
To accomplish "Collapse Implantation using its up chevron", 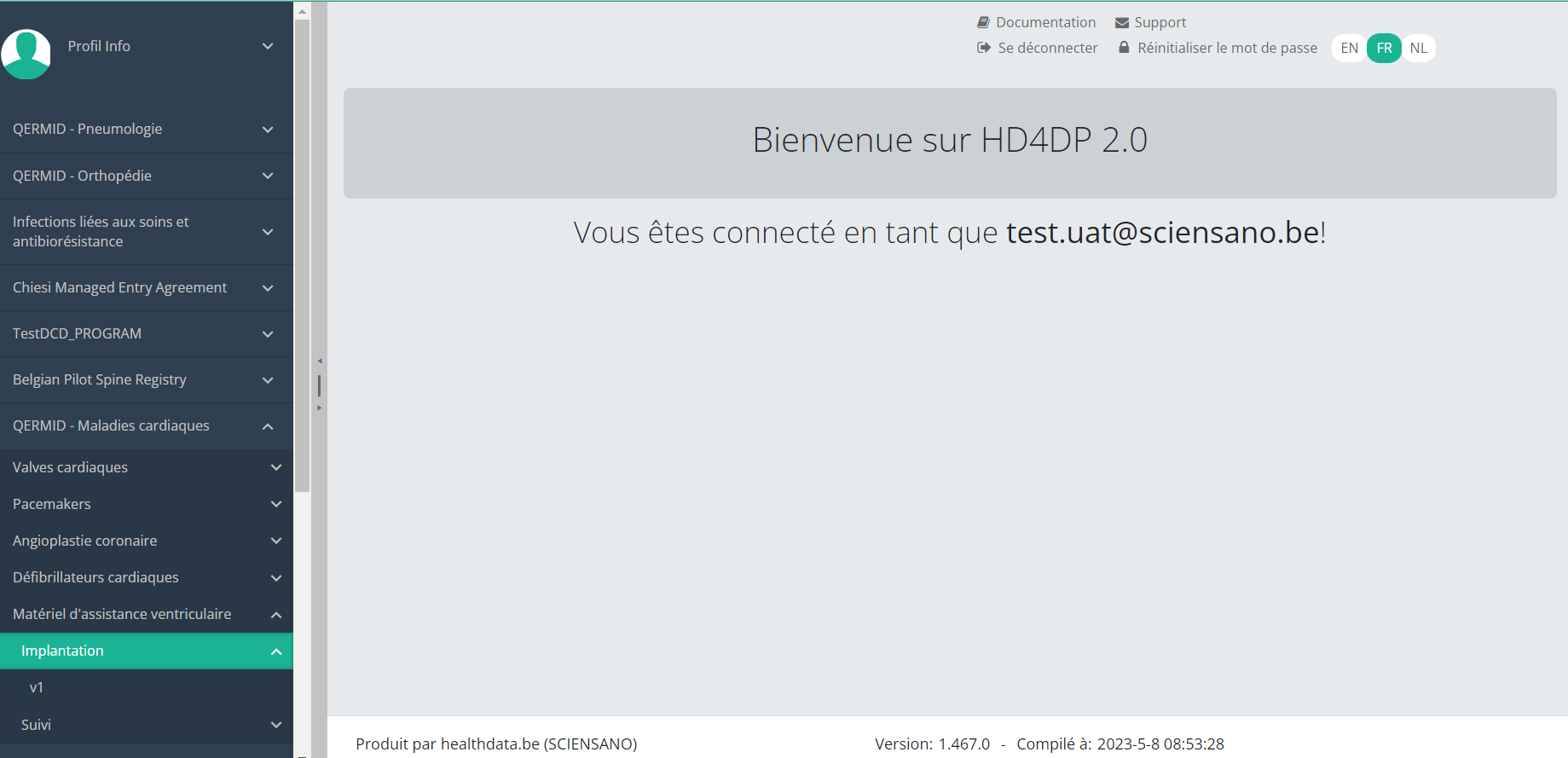I will point(276,651).
